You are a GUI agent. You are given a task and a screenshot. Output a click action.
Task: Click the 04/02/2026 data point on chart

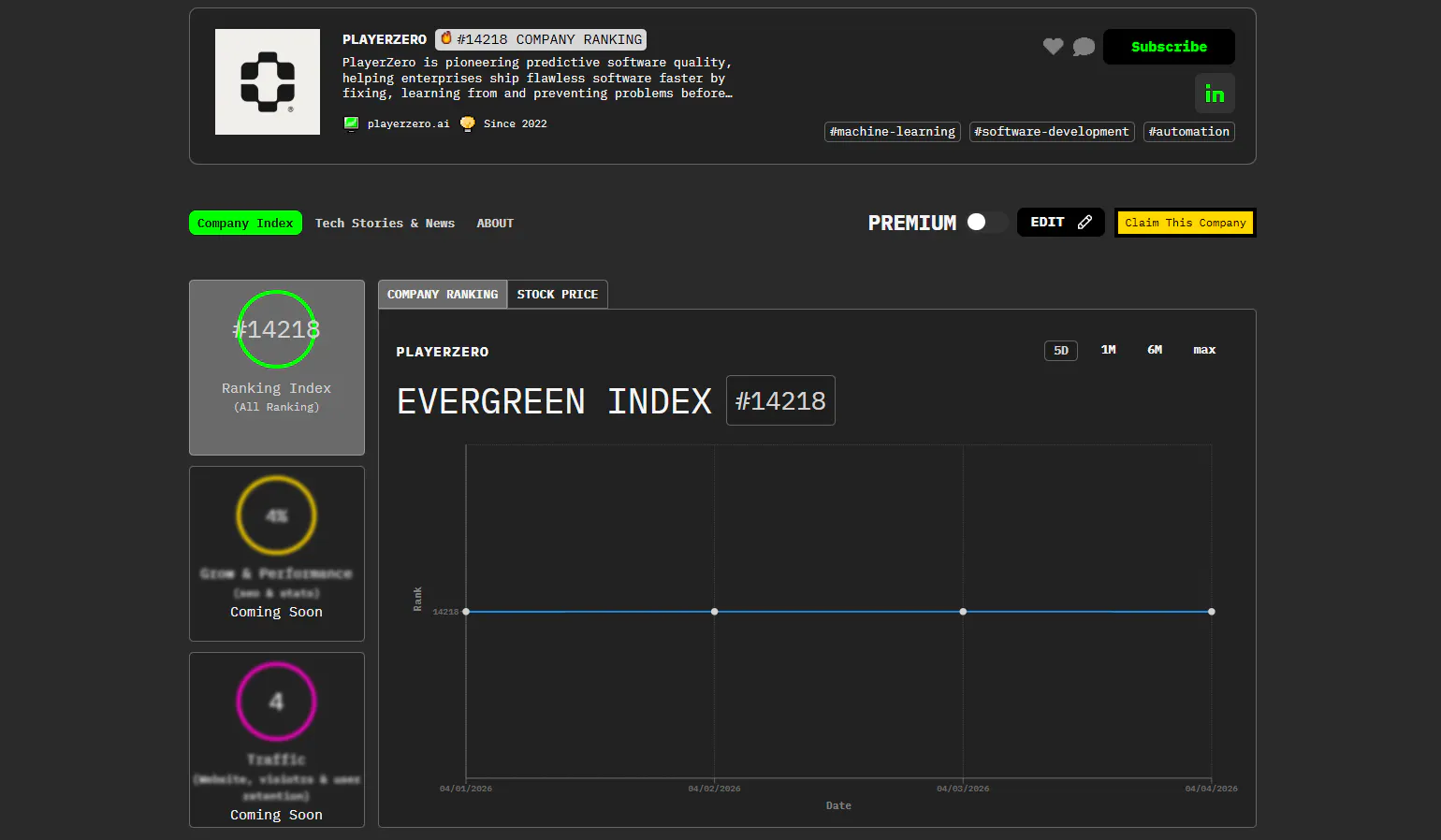coord(715,612)
